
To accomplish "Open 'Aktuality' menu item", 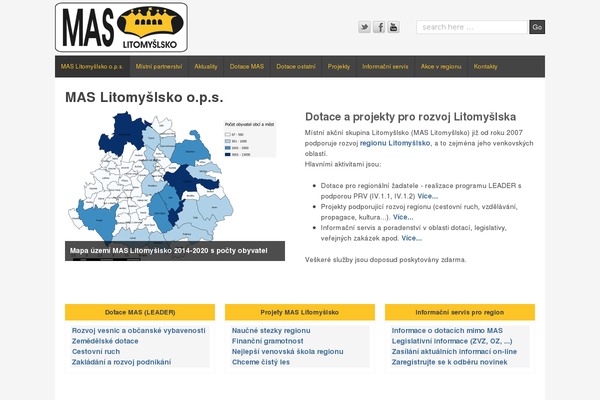I will pyautogui.click(x=206, y=67).
